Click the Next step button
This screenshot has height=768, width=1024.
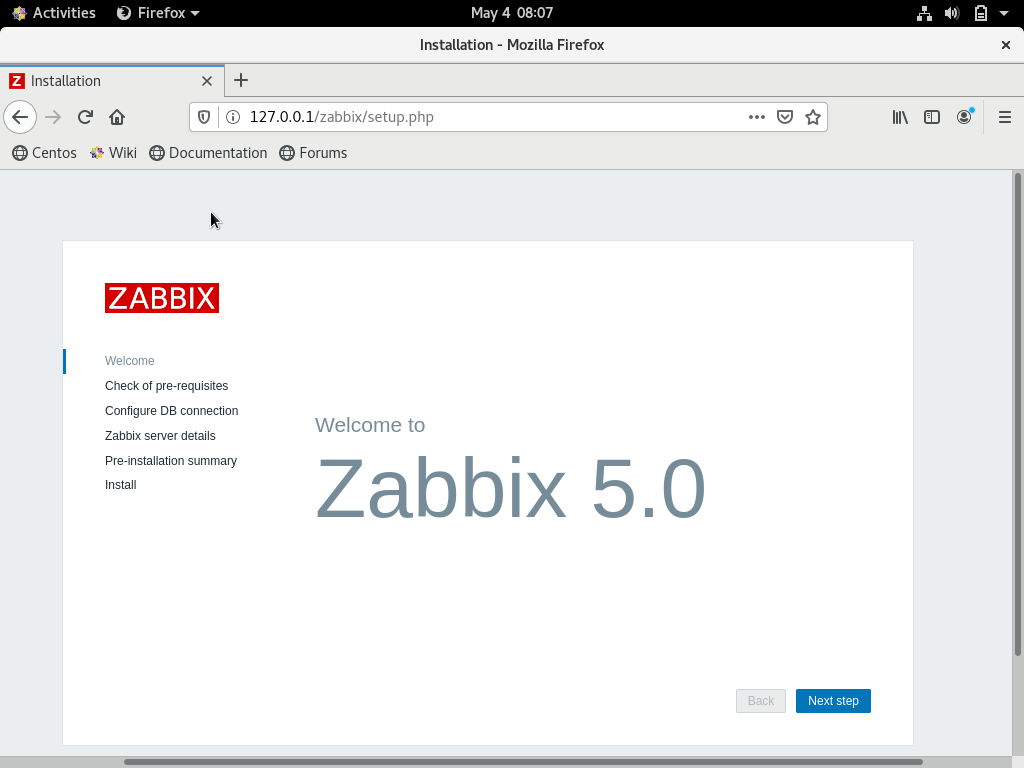(833, 701)
